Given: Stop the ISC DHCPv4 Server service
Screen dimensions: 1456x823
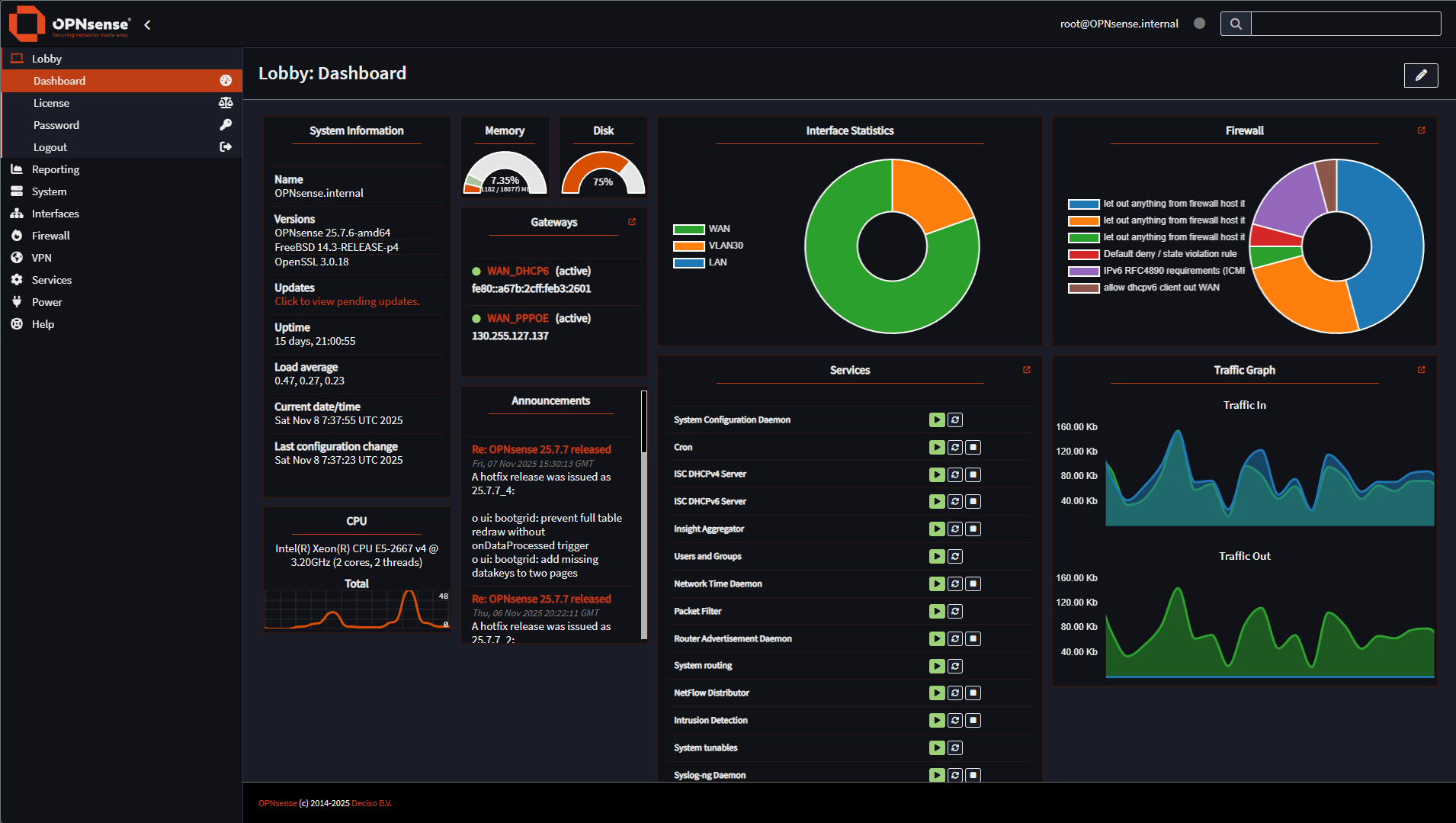Looking at the screenshot, I should [973, 474].
